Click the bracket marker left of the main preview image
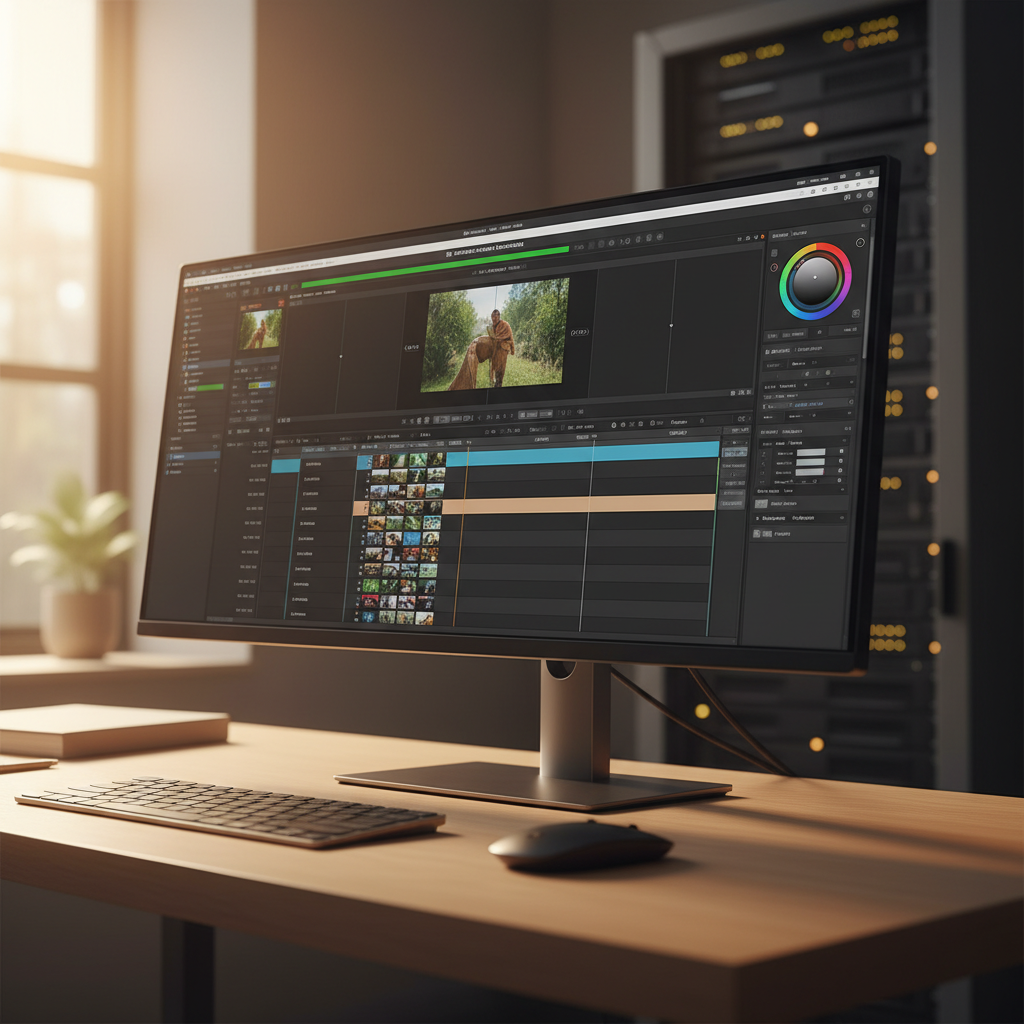 [412, 347]
